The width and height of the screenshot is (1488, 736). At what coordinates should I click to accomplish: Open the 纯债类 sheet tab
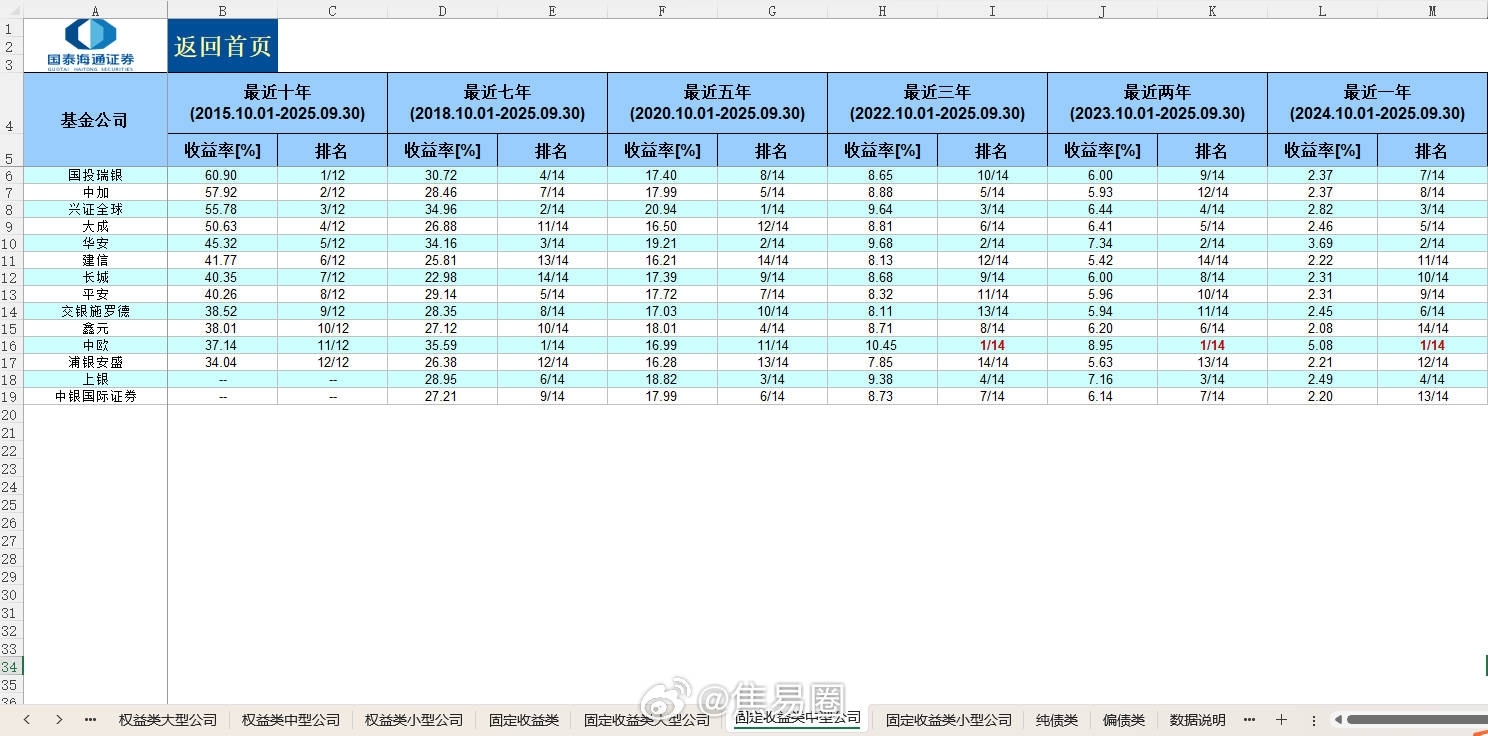pyautogui.click(x=1057, y=719)
